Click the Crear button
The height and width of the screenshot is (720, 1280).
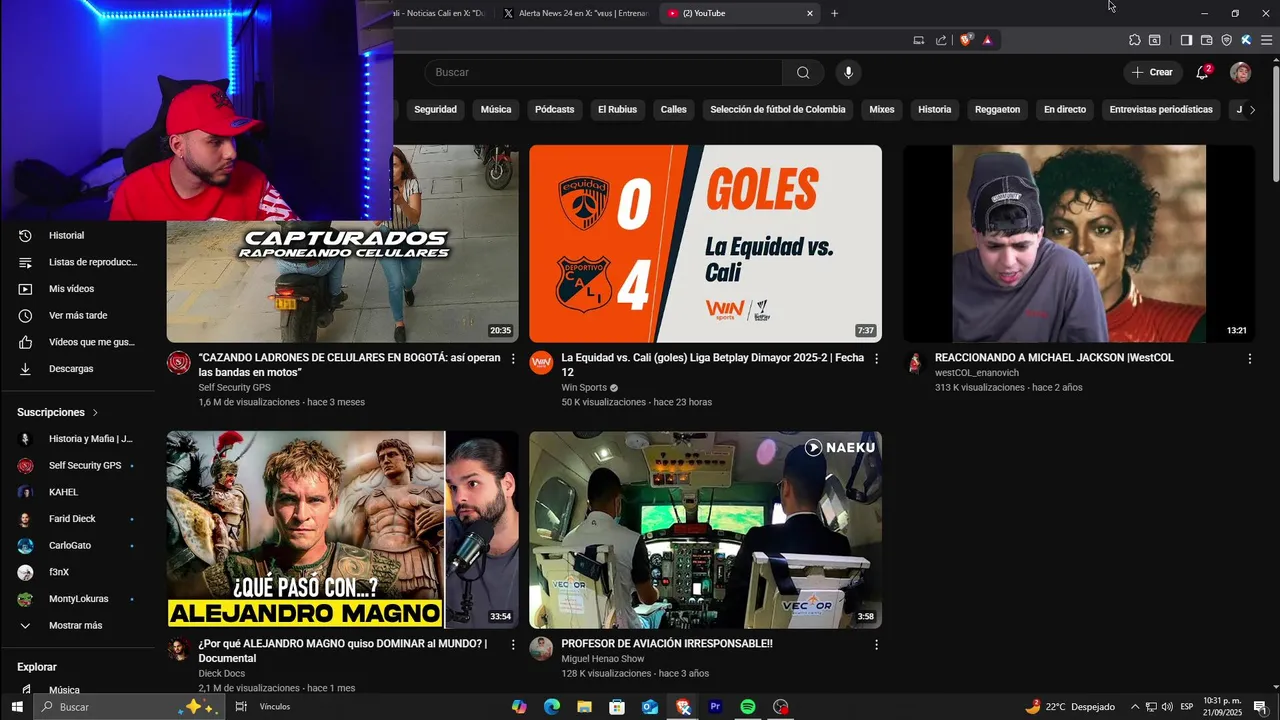[1153, 72]
